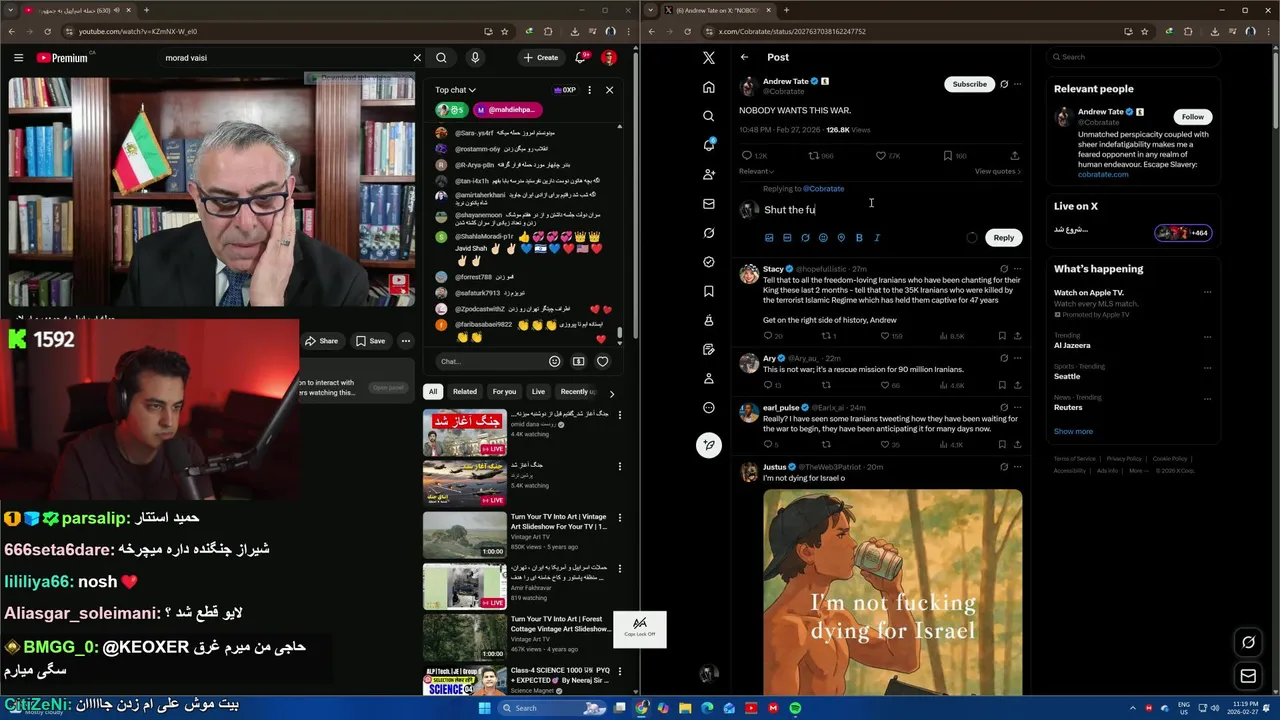This screenshot has height=720, width=1280.
Task: Open the Top chat dropdown
Action: click(x=455, y=90)
